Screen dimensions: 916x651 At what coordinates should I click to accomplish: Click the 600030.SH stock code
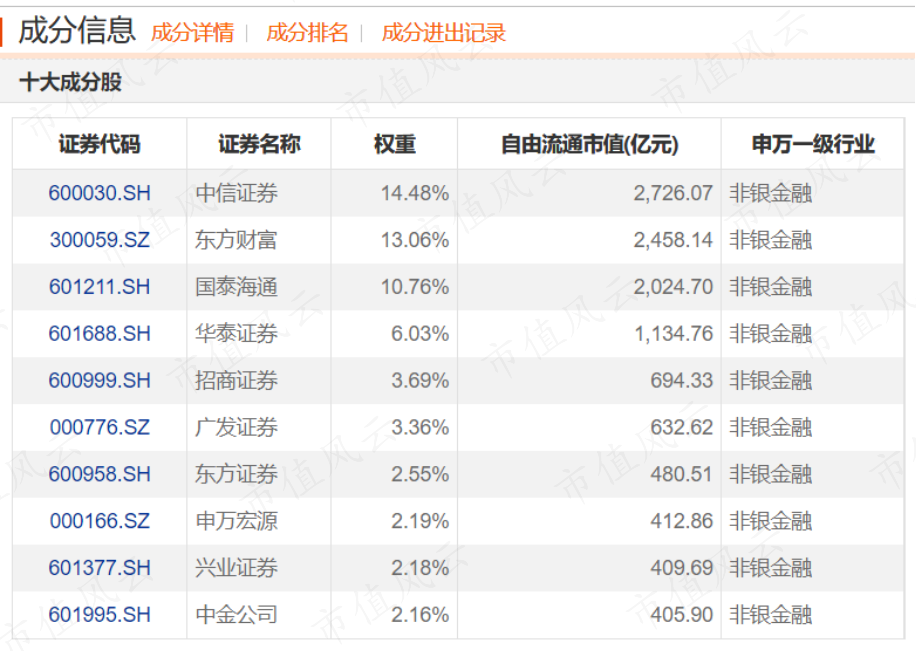pyautogui.click(x=99, y=193)
